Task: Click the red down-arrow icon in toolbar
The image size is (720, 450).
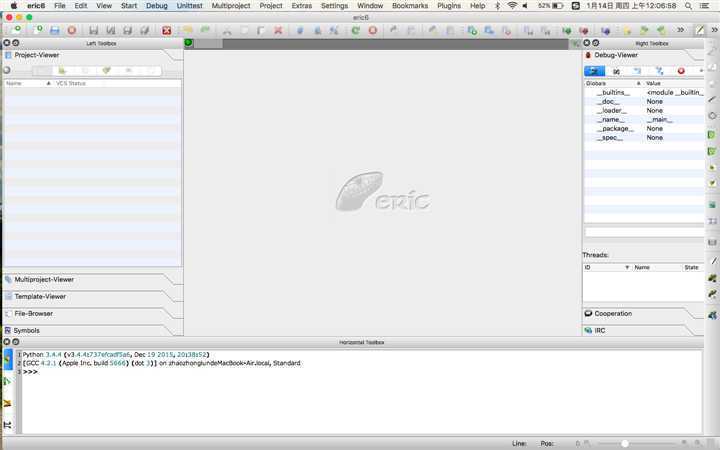Action: [x=584, y=31]
